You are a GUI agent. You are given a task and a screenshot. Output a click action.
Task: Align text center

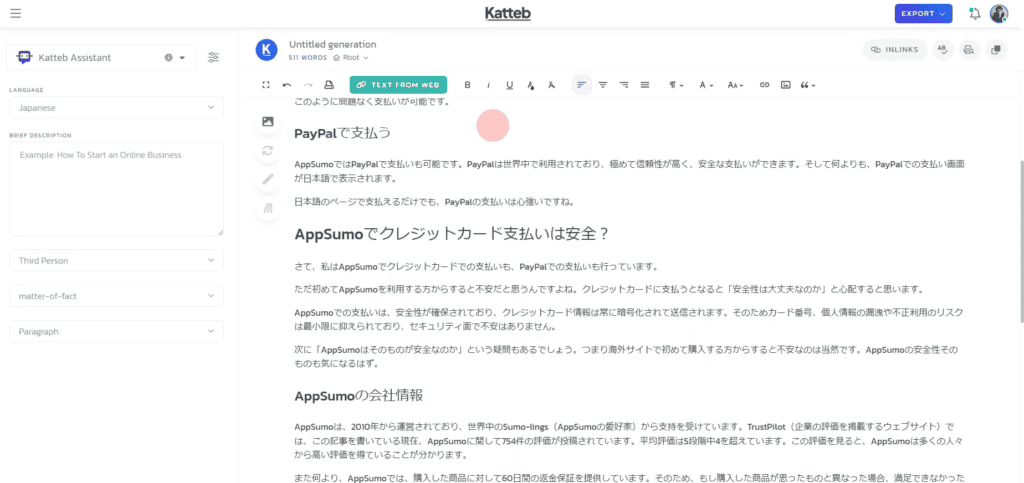[x=603, y=85]
